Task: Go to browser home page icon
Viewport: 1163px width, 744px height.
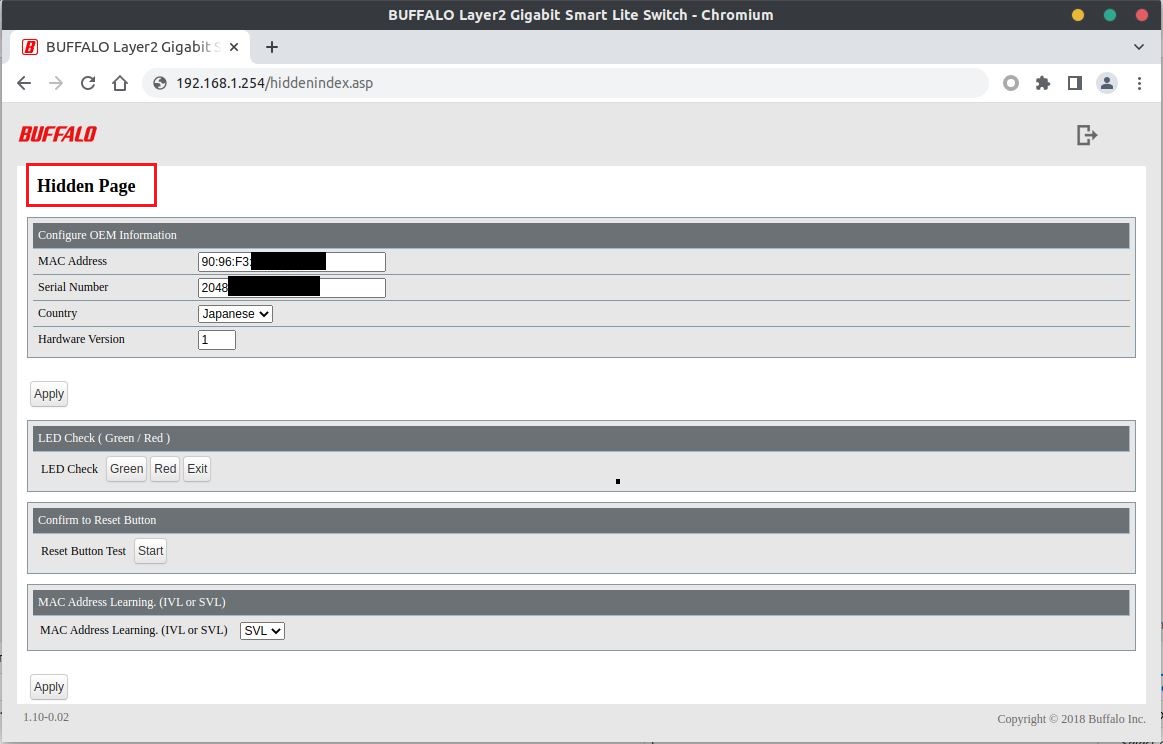Action: pyautogui.click(x=120, y=83)
